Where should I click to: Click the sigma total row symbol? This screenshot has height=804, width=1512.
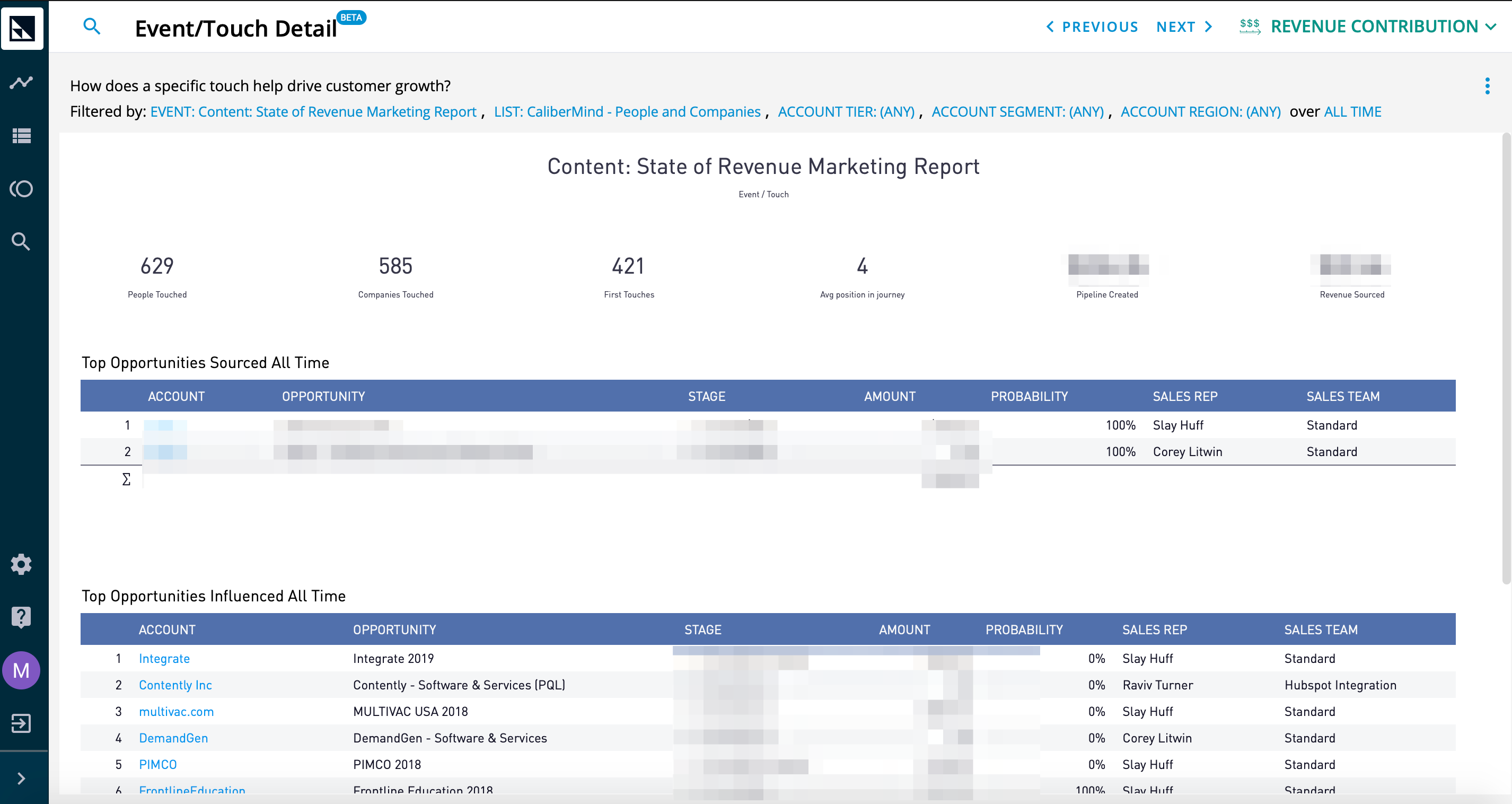(x=126, y=479)
